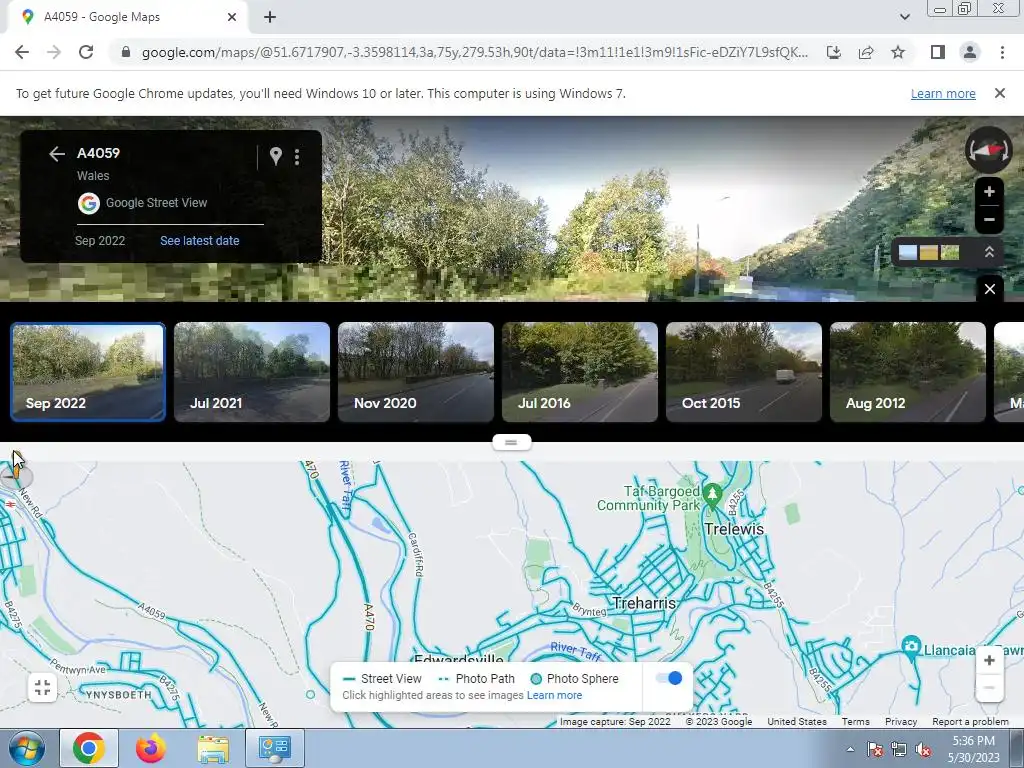This screenshot has height=768, width=1024.
Task: Select the Oct 2015 imagery thumbnail
Action: point(744,372)
